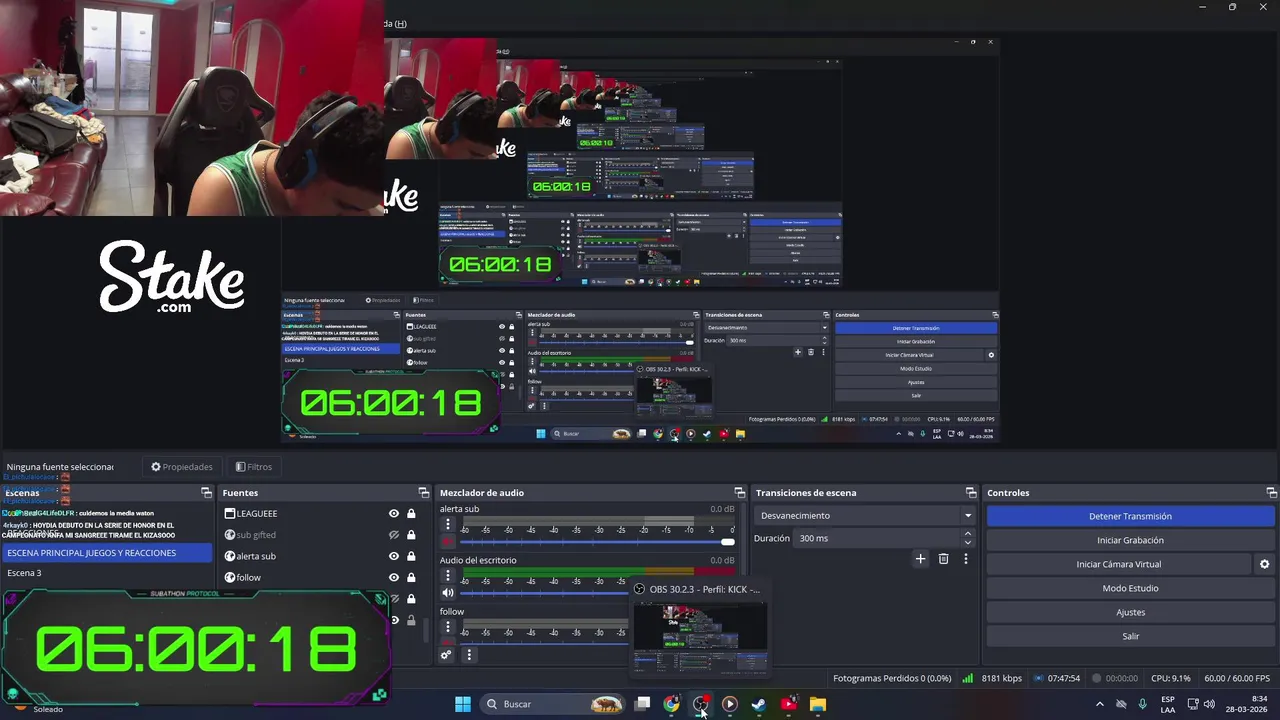The height and width of the screenshot is (720, 1280).
Task: Open audio mixer menu next to gears
Action: pyautogui.click(x=469, y=655)
